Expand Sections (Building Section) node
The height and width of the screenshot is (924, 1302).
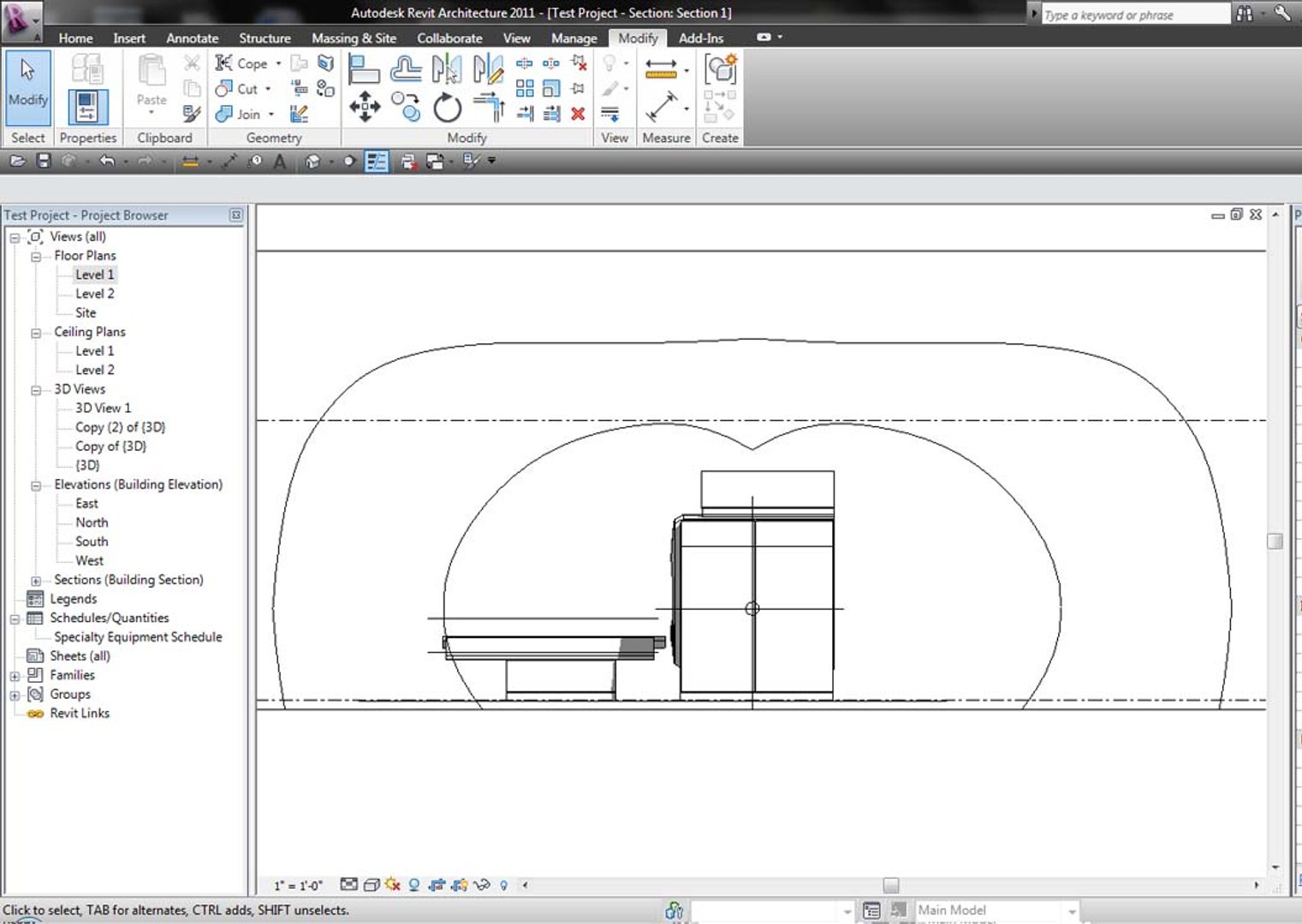click(36, 580)
